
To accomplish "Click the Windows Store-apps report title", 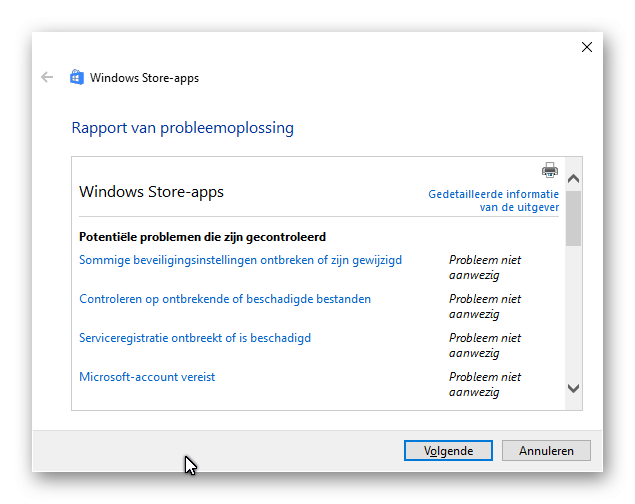I will click(151, 191).
